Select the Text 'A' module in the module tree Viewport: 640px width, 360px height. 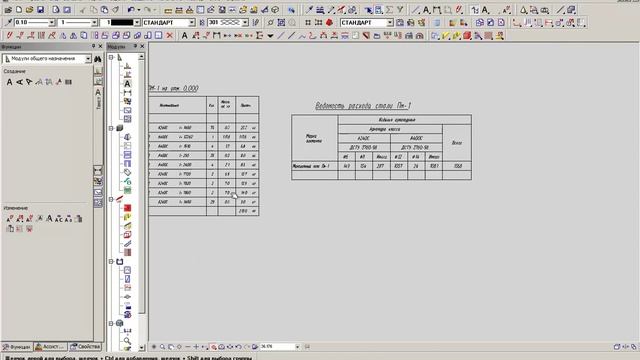[127, 84]
